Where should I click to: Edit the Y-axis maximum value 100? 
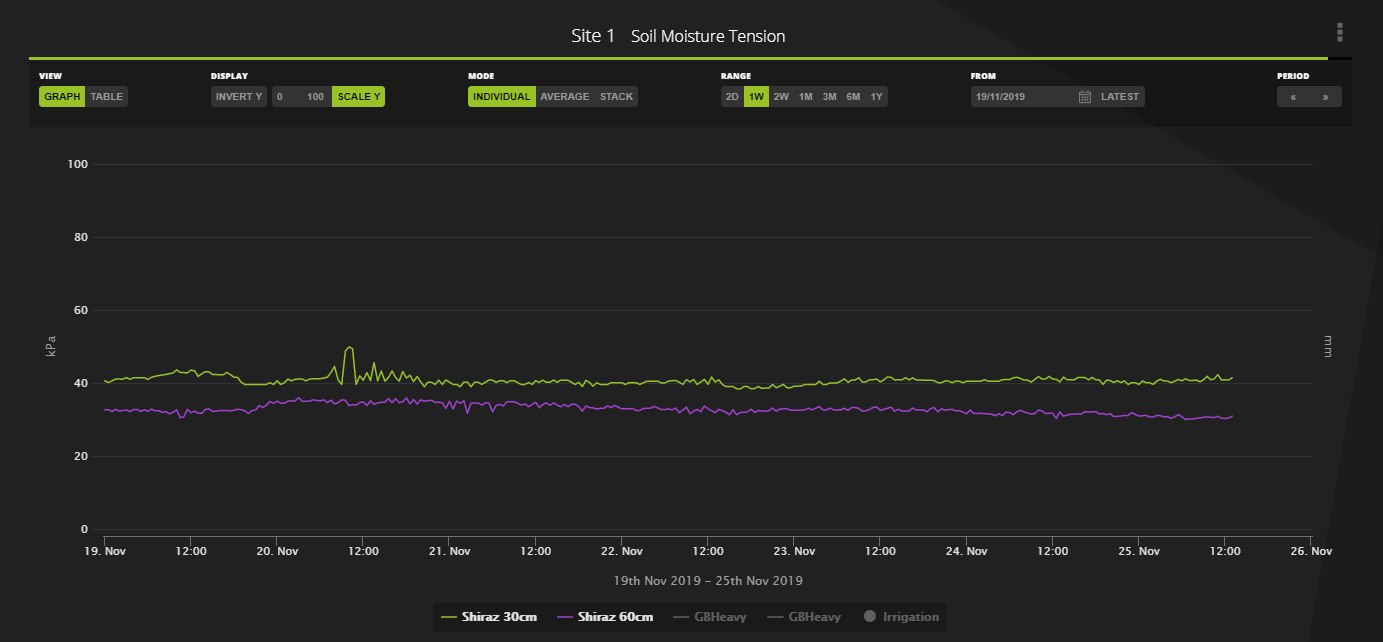[x=315, y=97]
